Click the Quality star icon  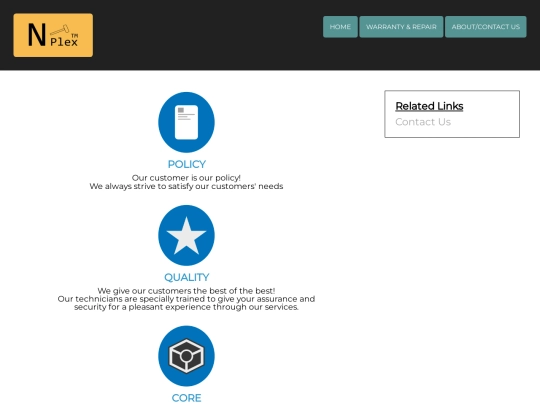(186, 236)
